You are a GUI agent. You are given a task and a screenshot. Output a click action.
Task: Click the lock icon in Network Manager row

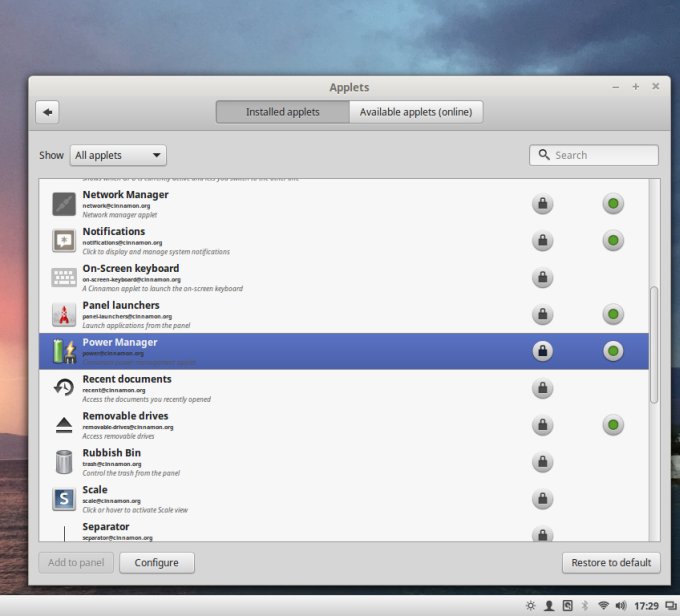coord(543,203)
